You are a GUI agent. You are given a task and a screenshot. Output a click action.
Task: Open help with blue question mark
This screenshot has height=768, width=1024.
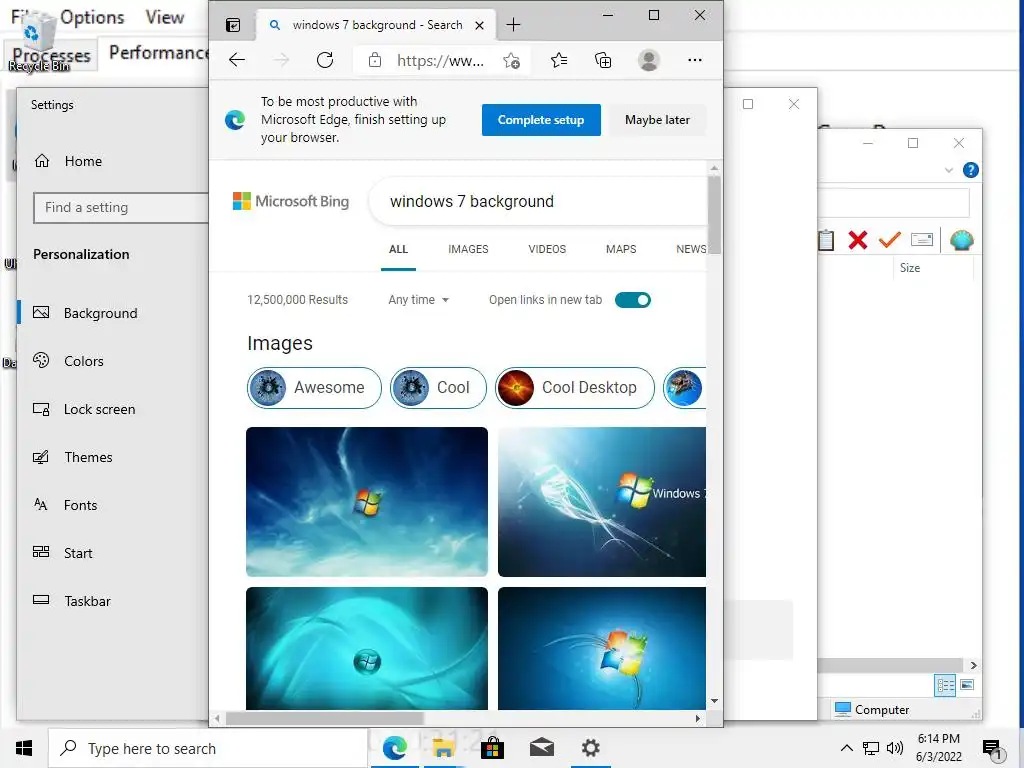[970, 170]
